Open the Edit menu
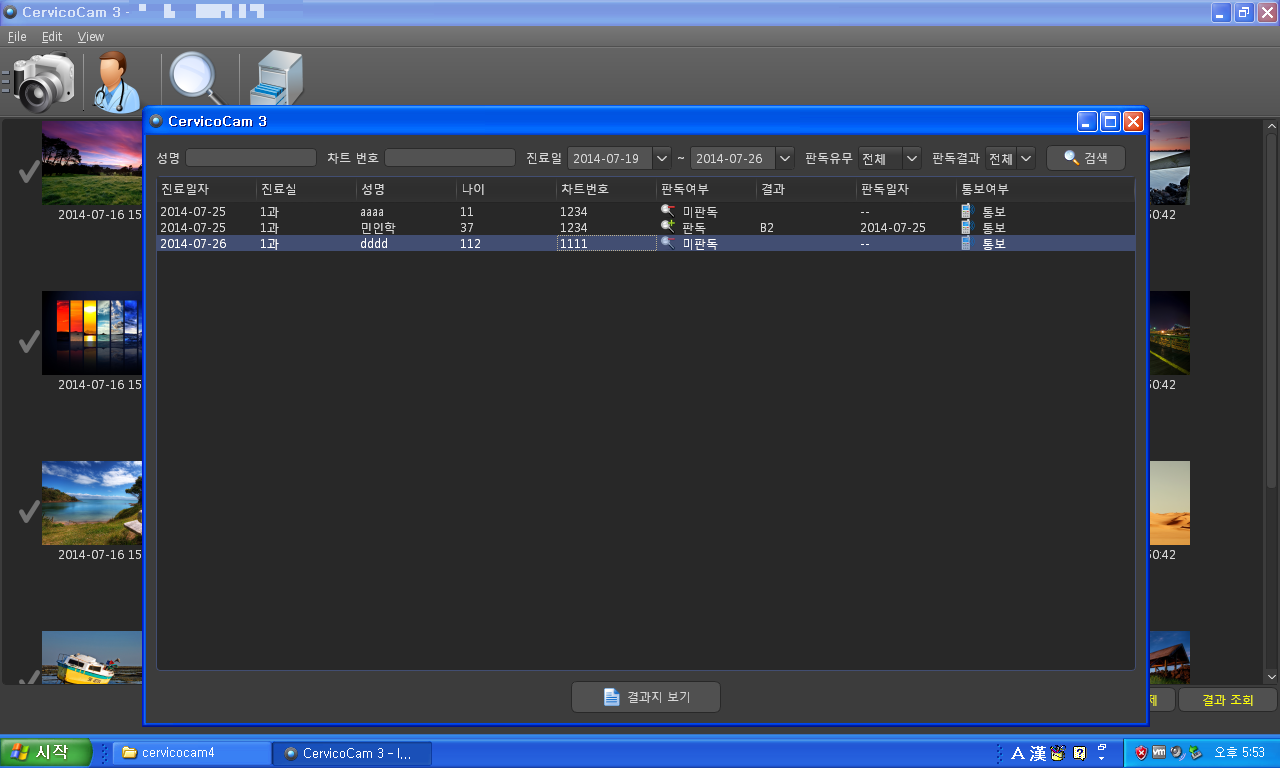 pyautogui.click(x=52, y=36)
